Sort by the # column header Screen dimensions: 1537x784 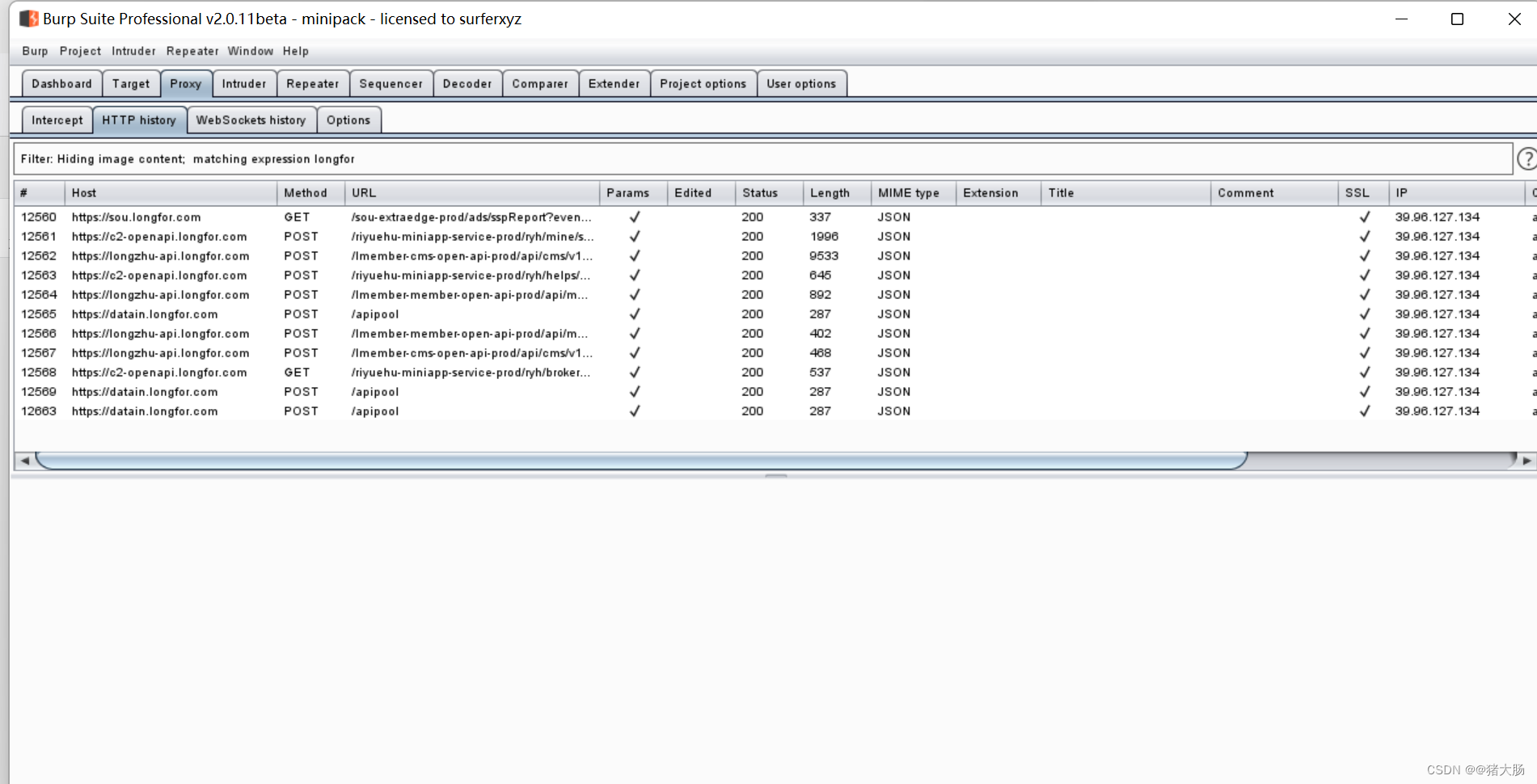click(40, 192)
